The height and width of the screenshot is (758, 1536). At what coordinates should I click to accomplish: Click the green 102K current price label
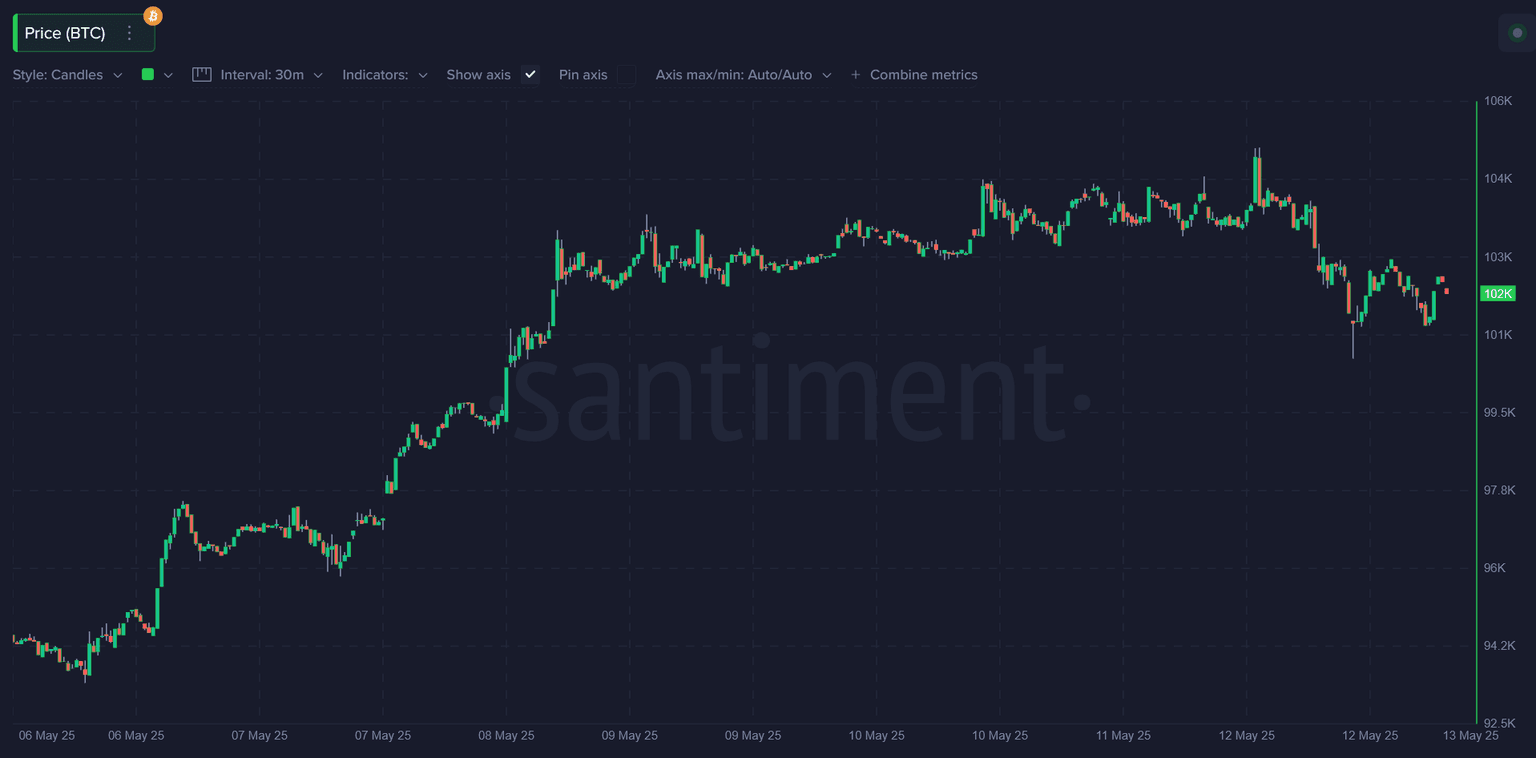[x=1498, y=294]
